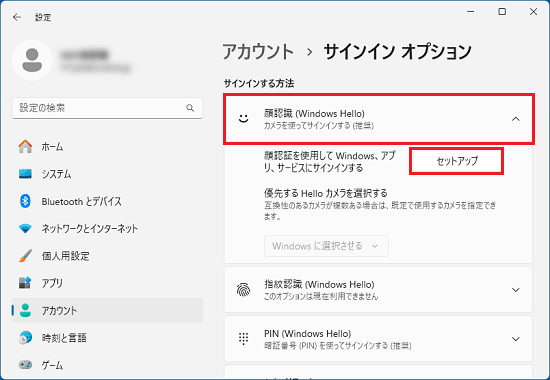This screenshot has height=380, width=550.
Task: Open Bluetooth とデバイス settings
Action: (x=107, y=201)
